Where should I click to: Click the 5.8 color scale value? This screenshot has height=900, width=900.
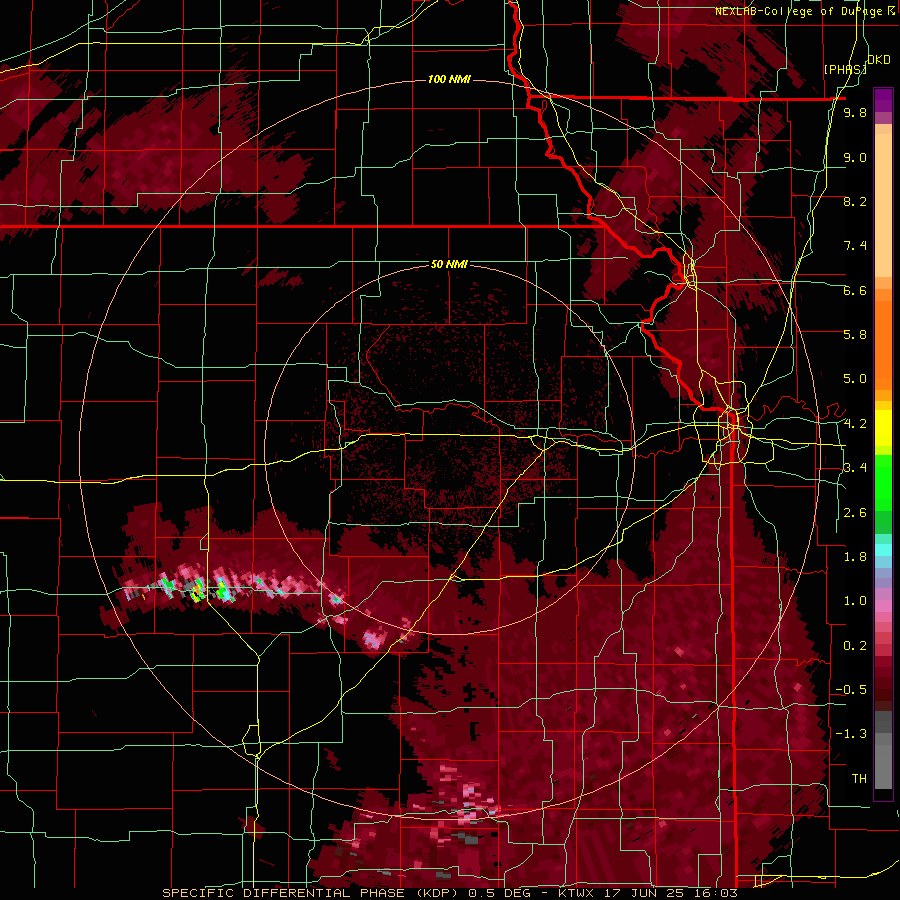pos(855,335)
